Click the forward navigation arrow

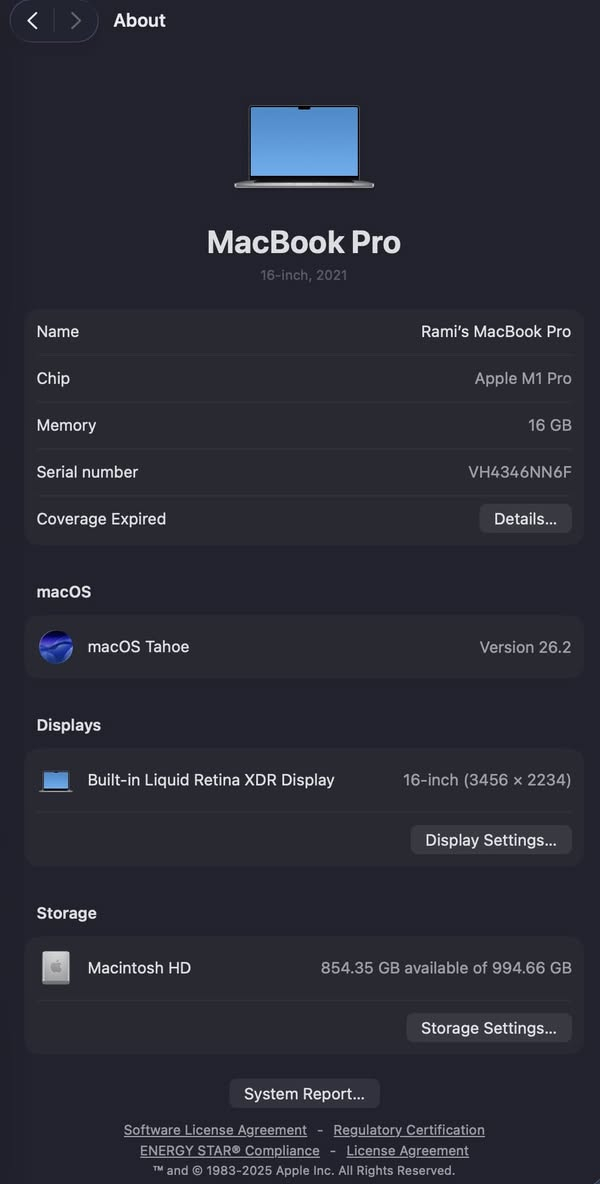(x=75, y=21)
